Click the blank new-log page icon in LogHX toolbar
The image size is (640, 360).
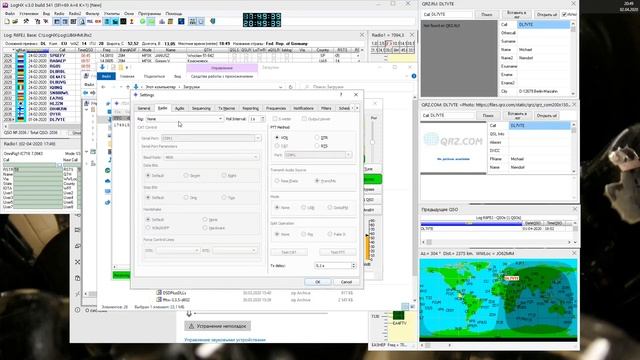7,21
